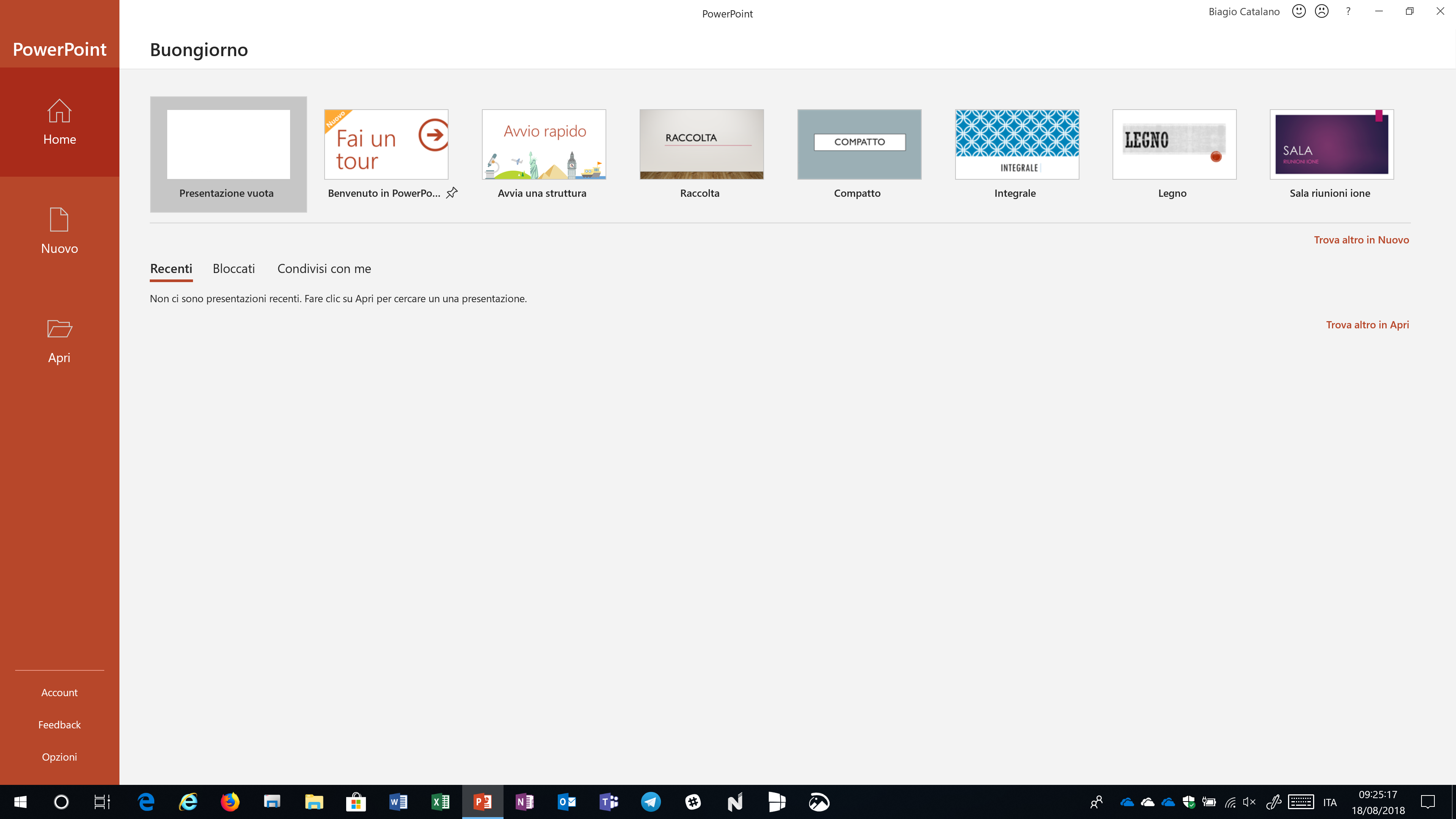Image resolution: width=1456 pixels, height=819 pixels.
Task: Launch Telegram from the taskbar
Action: click(651, 802)
